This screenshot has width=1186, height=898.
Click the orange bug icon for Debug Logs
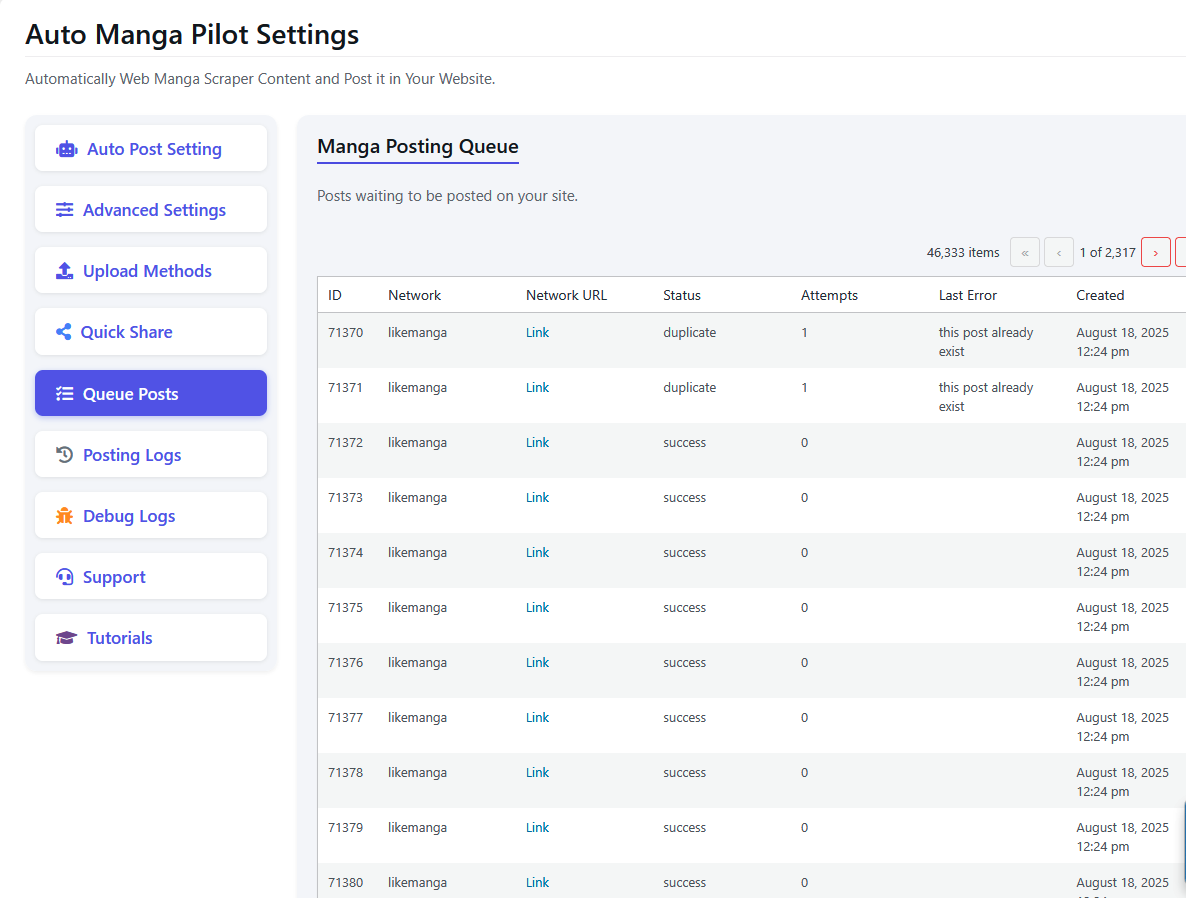click(65, 516)
